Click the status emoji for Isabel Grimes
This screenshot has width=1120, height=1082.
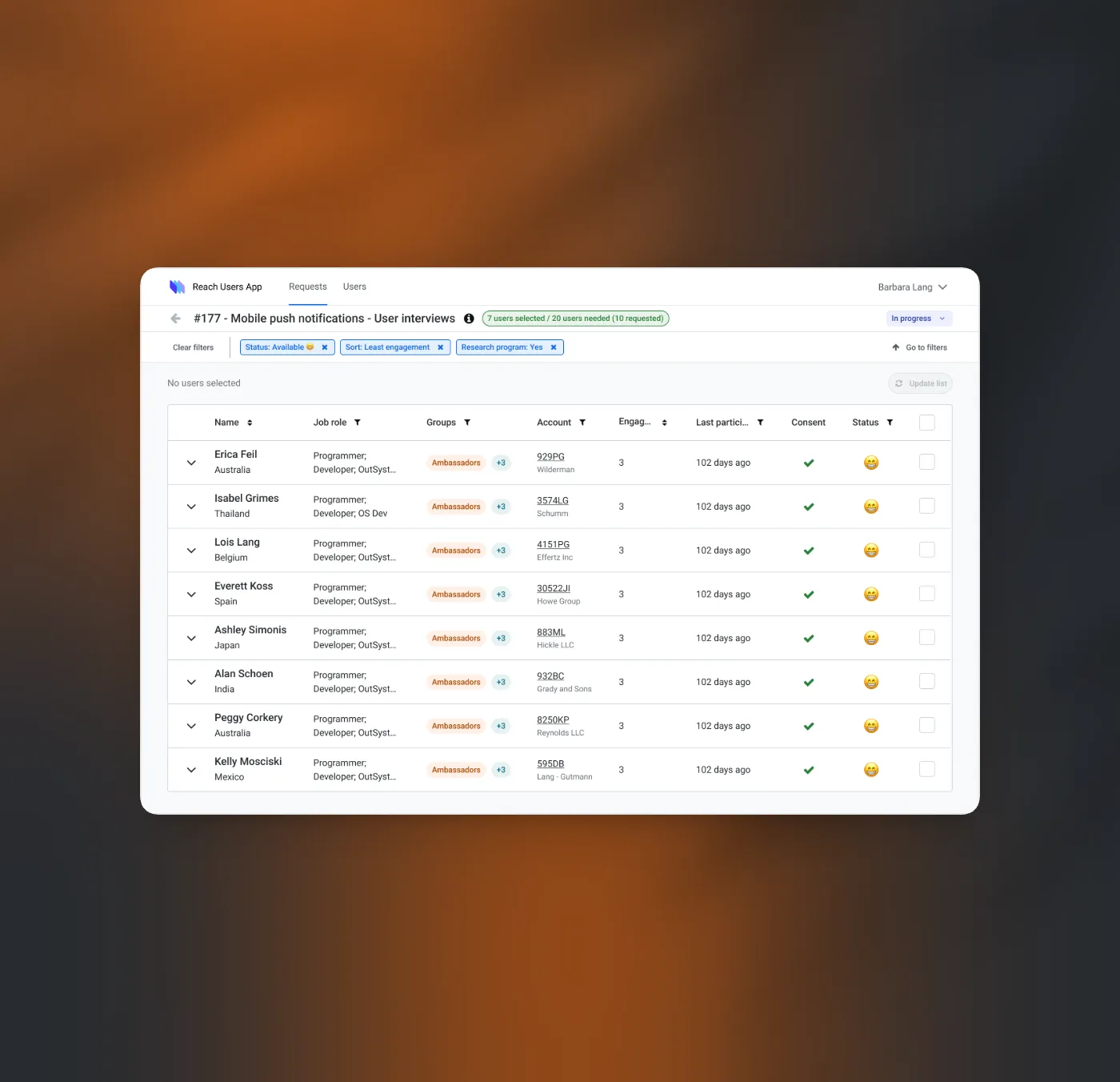click(871, 507)
